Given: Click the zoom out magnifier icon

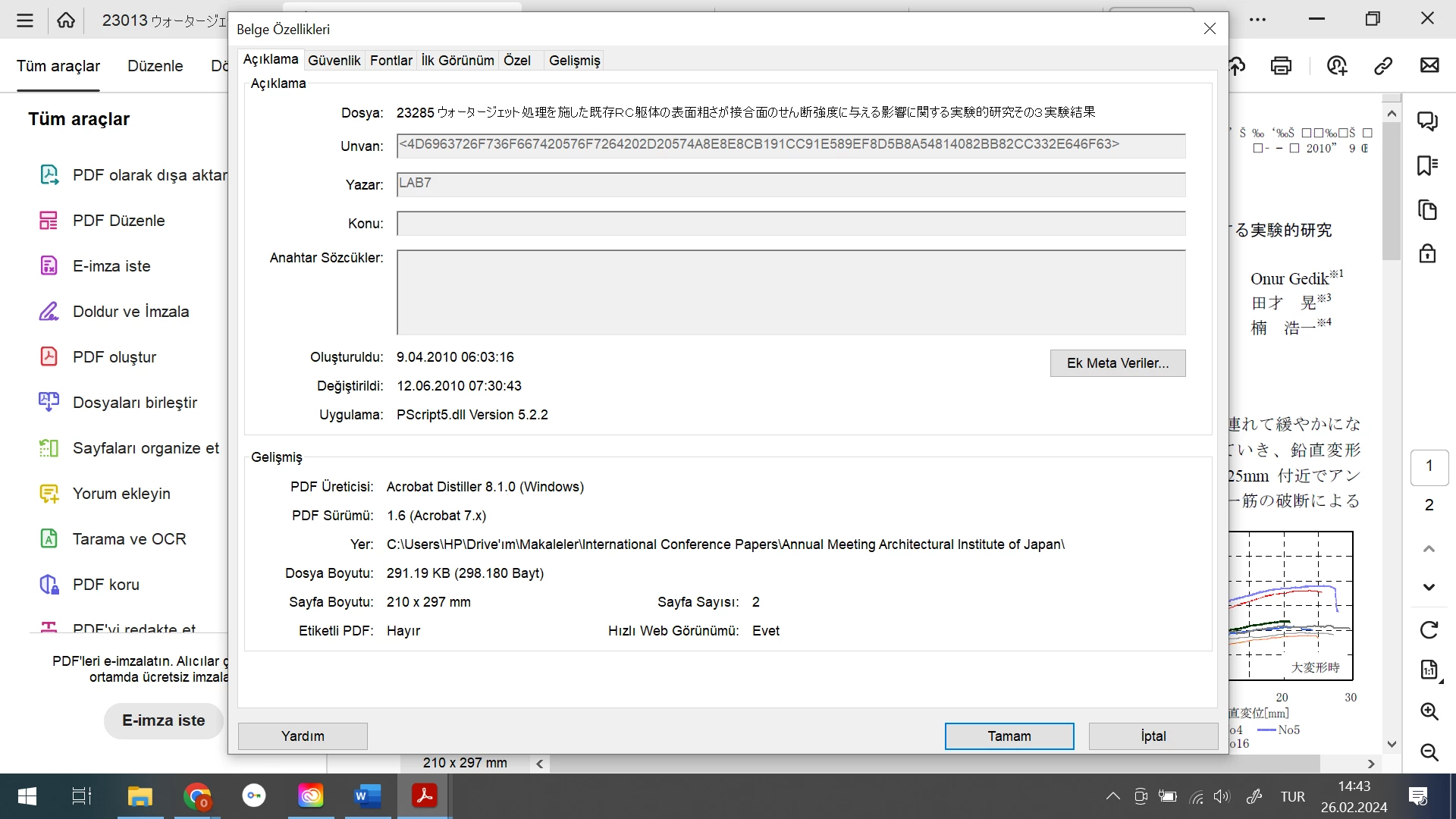Looking at the screenshot, I should pos(1429,752).
